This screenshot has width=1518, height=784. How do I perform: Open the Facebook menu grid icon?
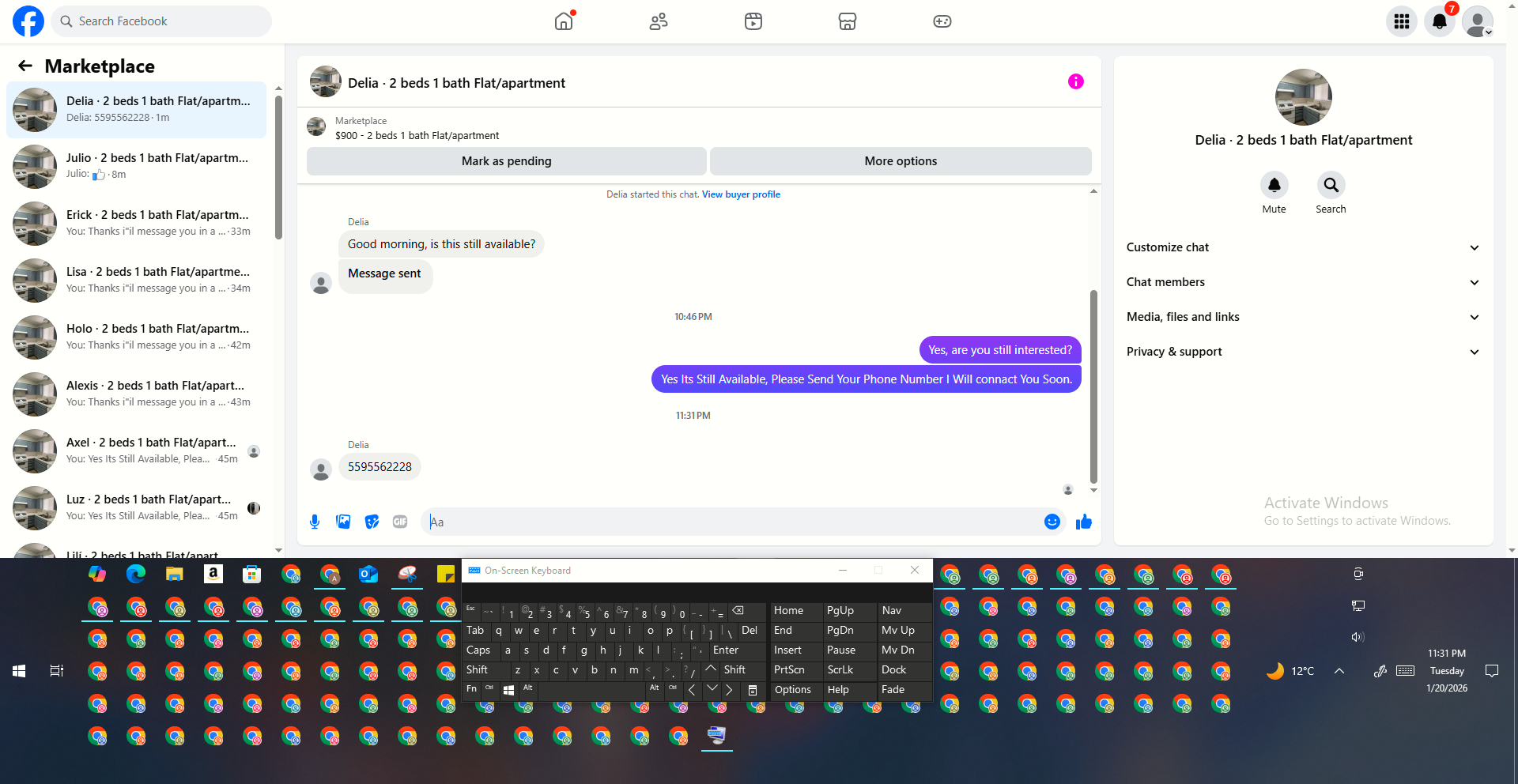pyautogui.click(x=1402, y=21)
